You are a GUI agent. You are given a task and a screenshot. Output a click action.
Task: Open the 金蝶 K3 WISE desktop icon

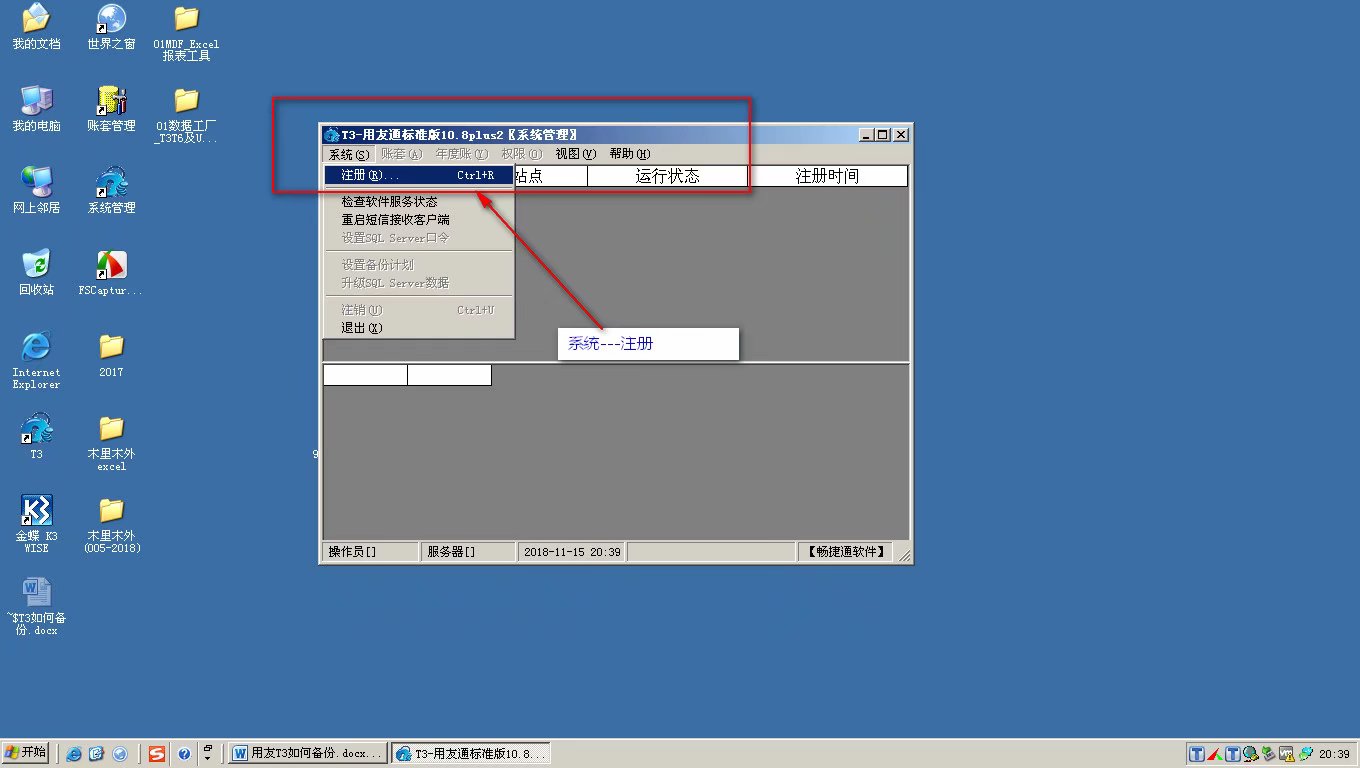point(36,511)
